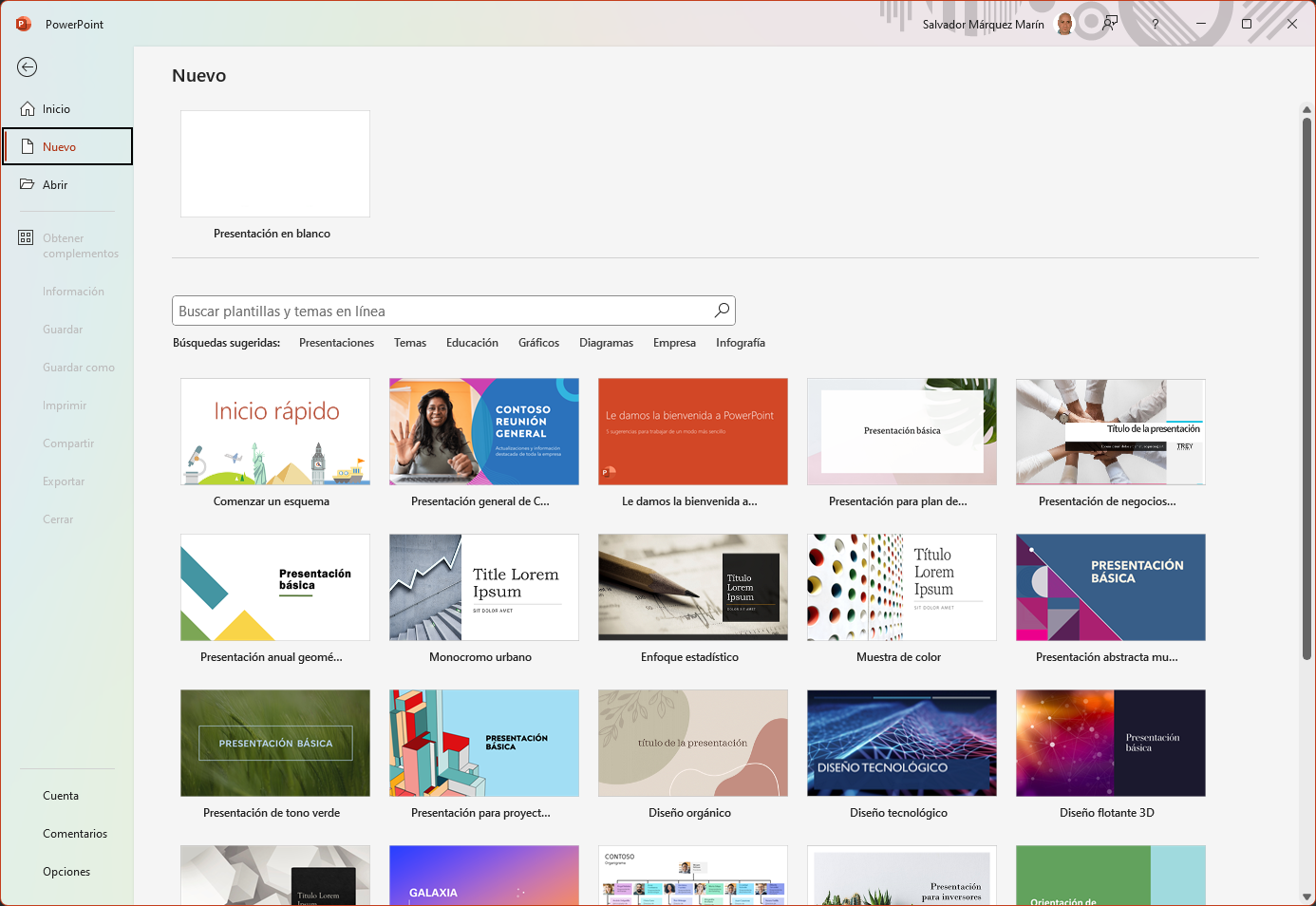Viewport: 1316px width, 906px height.
Task: Create a Presentación en blanco
Action: [x=275, y=164]
